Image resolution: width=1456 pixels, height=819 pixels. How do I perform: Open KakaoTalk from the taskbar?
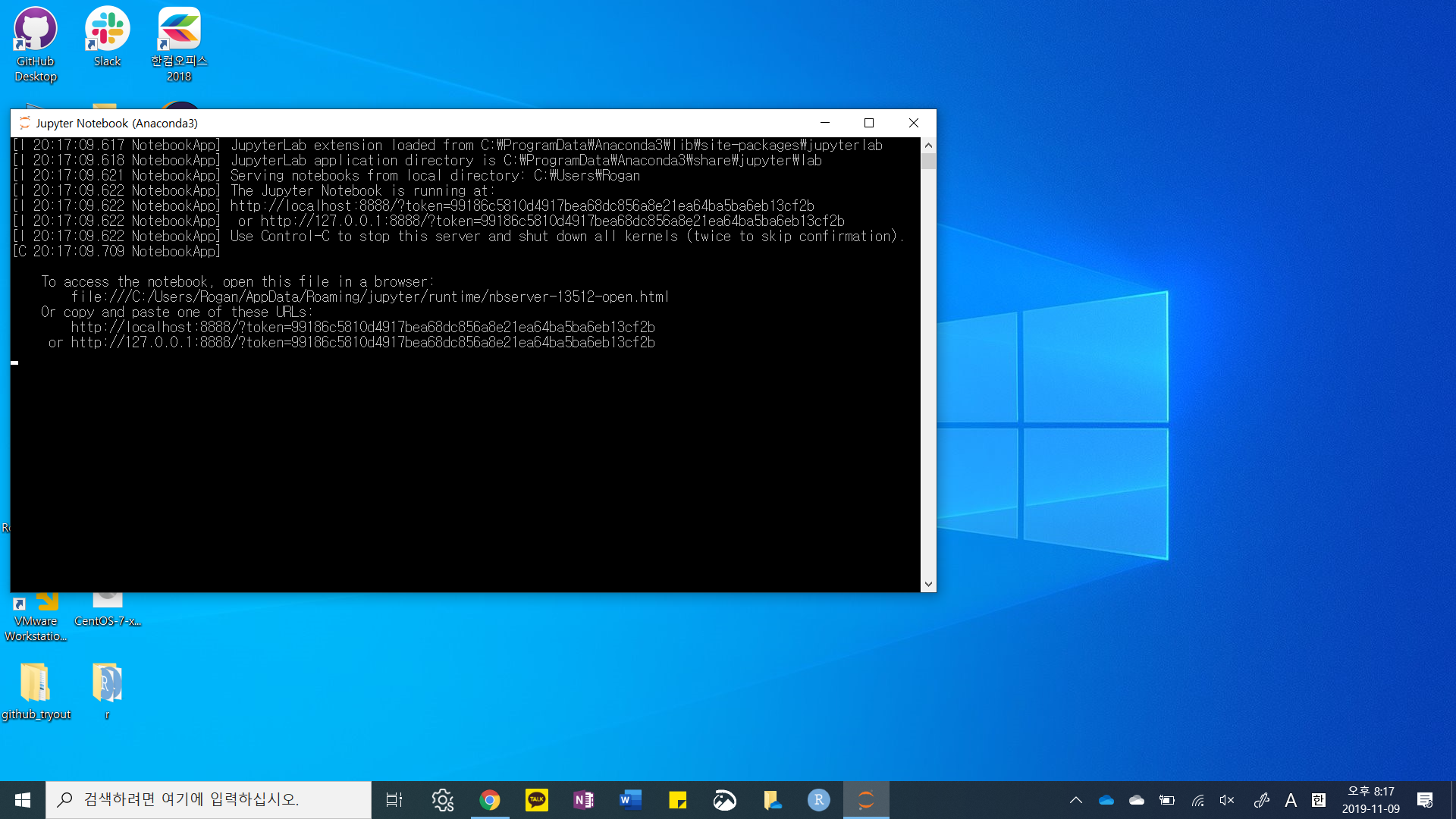[537, 800]
